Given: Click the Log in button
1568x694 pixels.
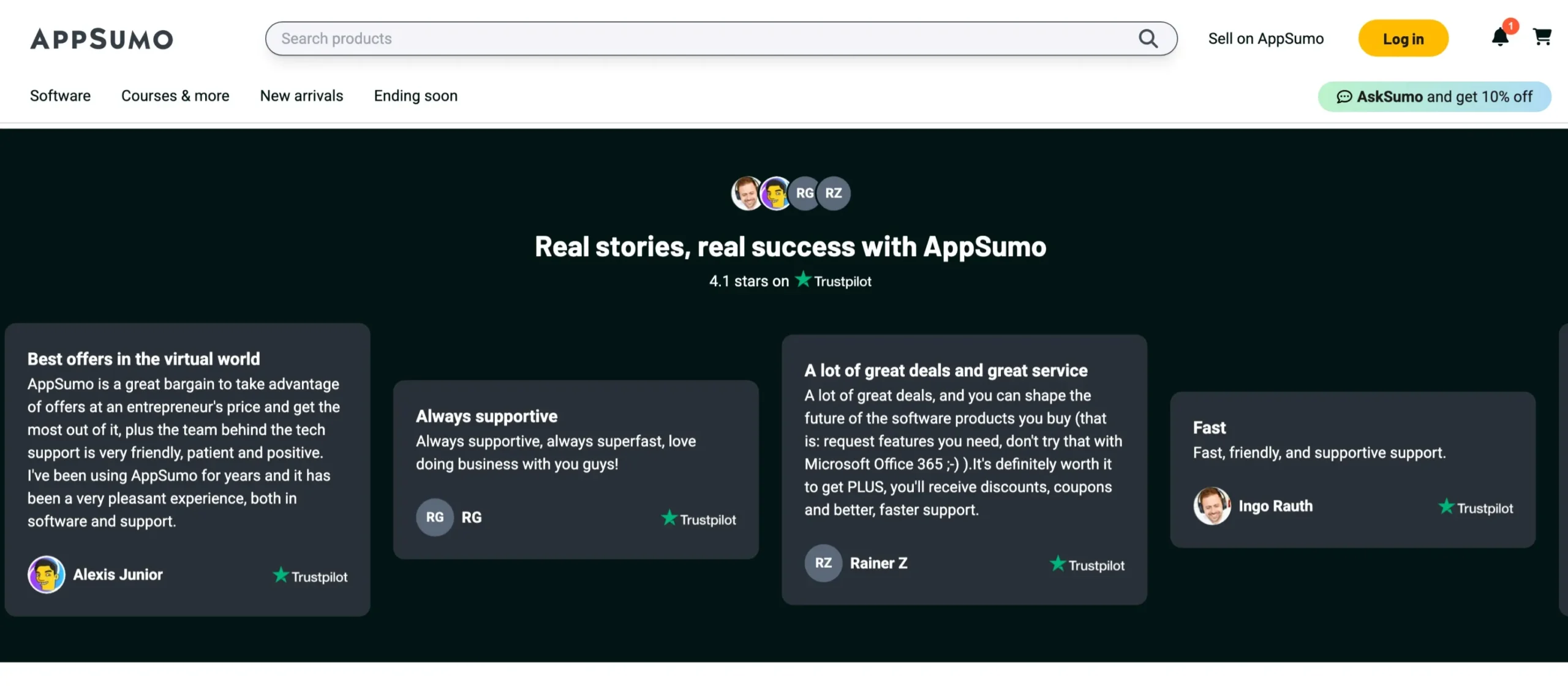Looking at the screenshot, I should [x=1403, y=38].
